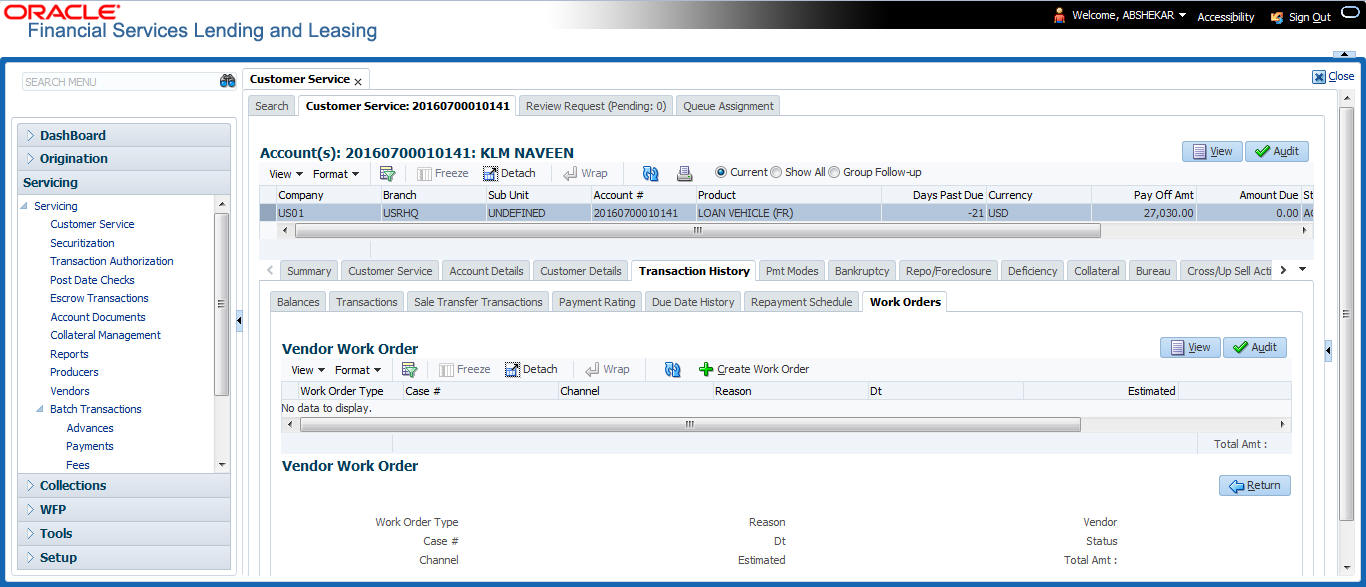Viewport: 1366px width, 587px height.
Task: Select the Current radio button
Action: click(x=721, y=172)
